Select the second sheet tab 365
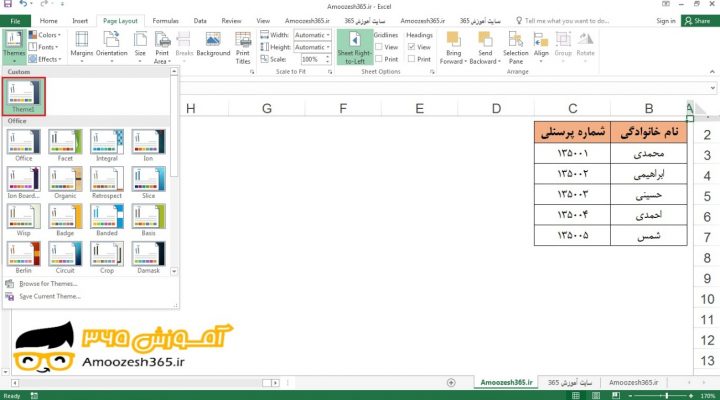720x400 pixels. pyautogui.click(x=569, y=382)
